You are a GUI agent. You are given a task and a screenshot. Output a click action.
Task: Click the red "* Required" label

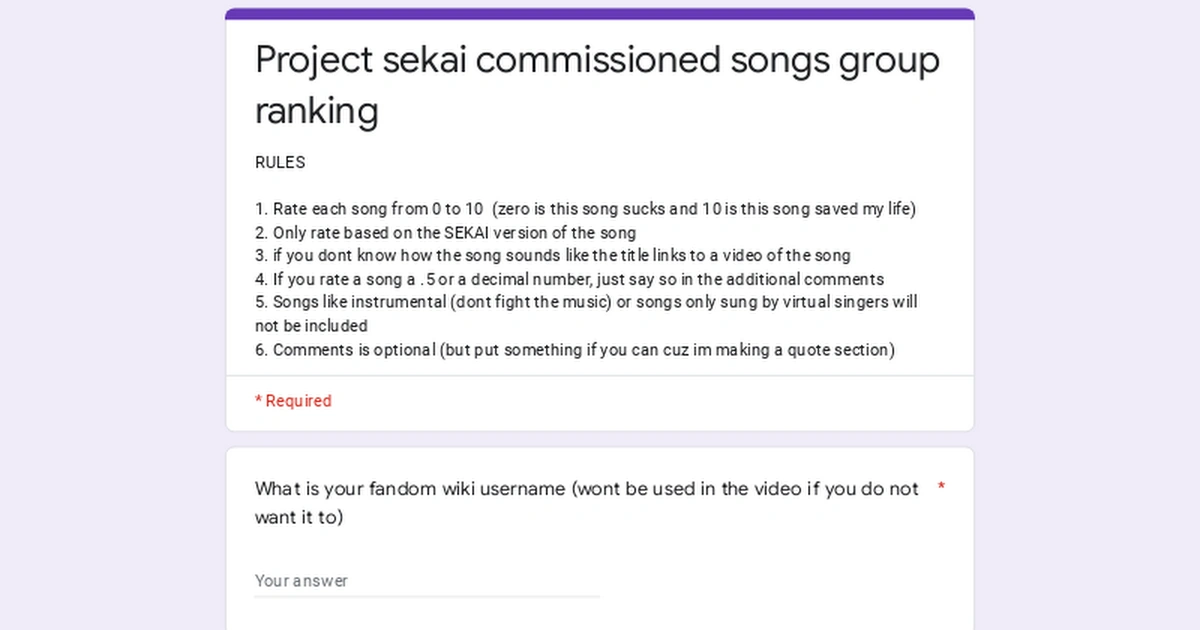click(x=293, y=400)
